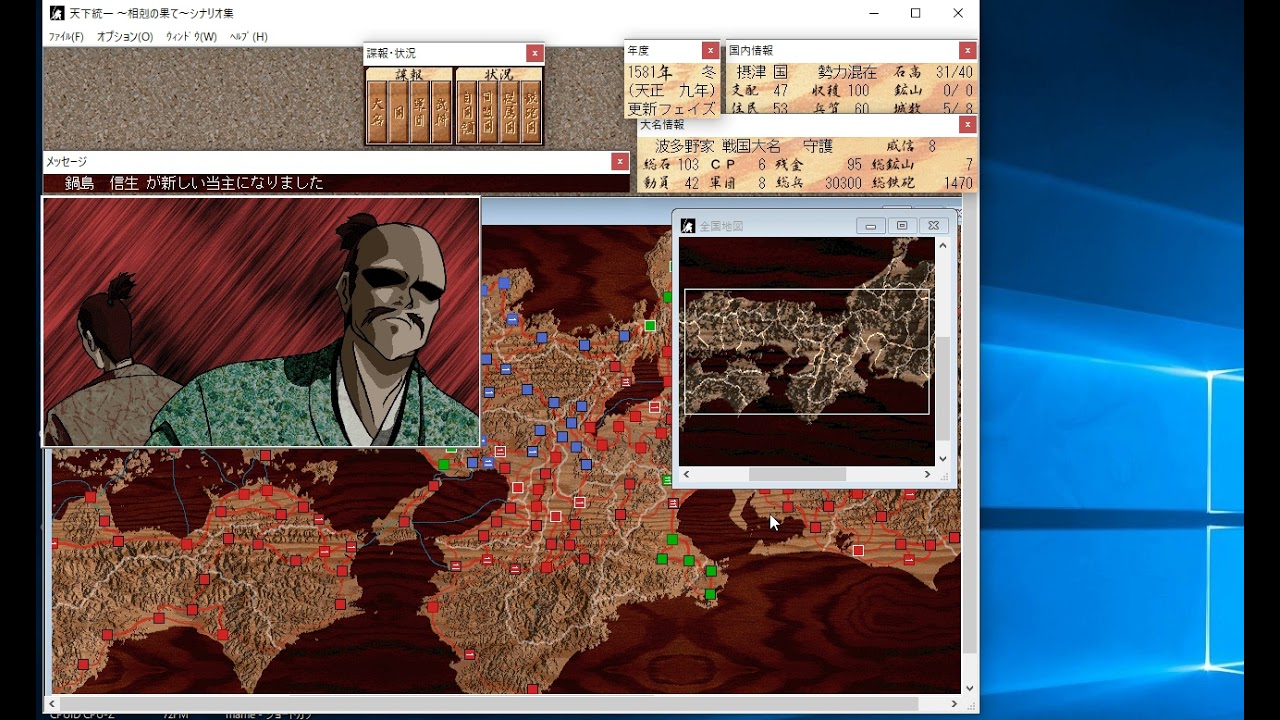Screen dimensions: 1280x720
Task: Click the down arrow of 全国地図 scrollbar
Action: click(942, 459)
